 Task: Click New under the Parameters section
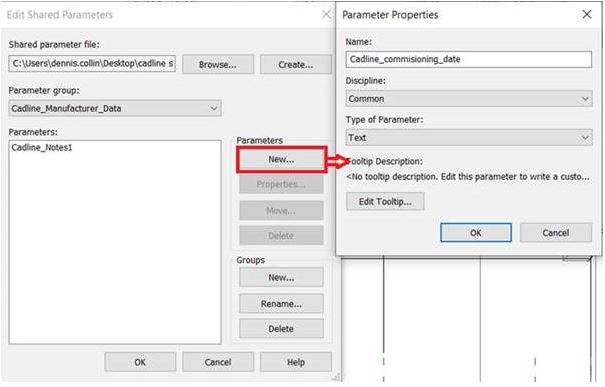tap(281, 159)
